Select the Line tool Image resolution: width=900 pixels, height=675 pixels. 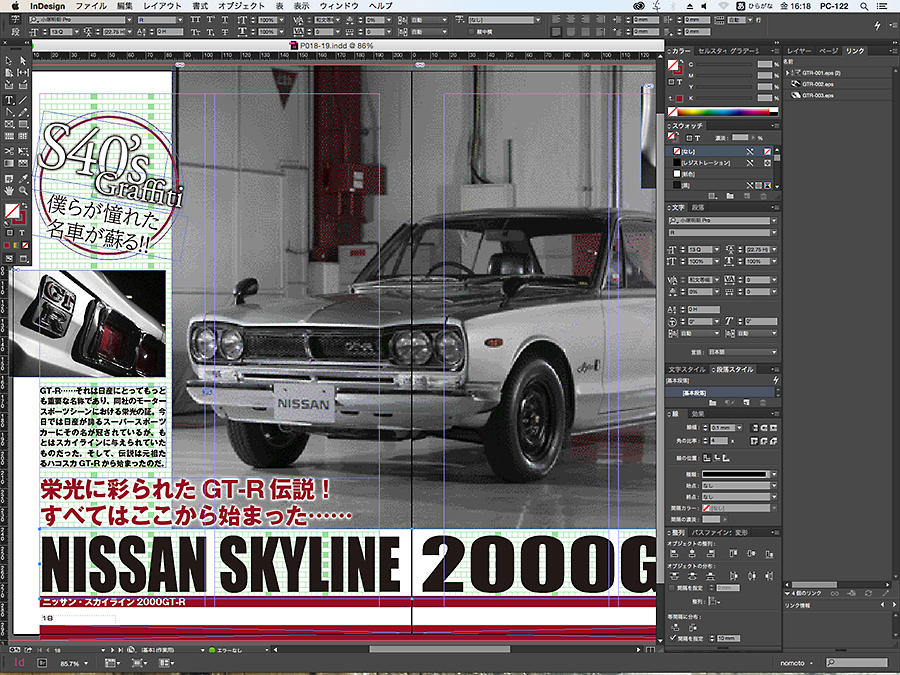tap(23, 100)
